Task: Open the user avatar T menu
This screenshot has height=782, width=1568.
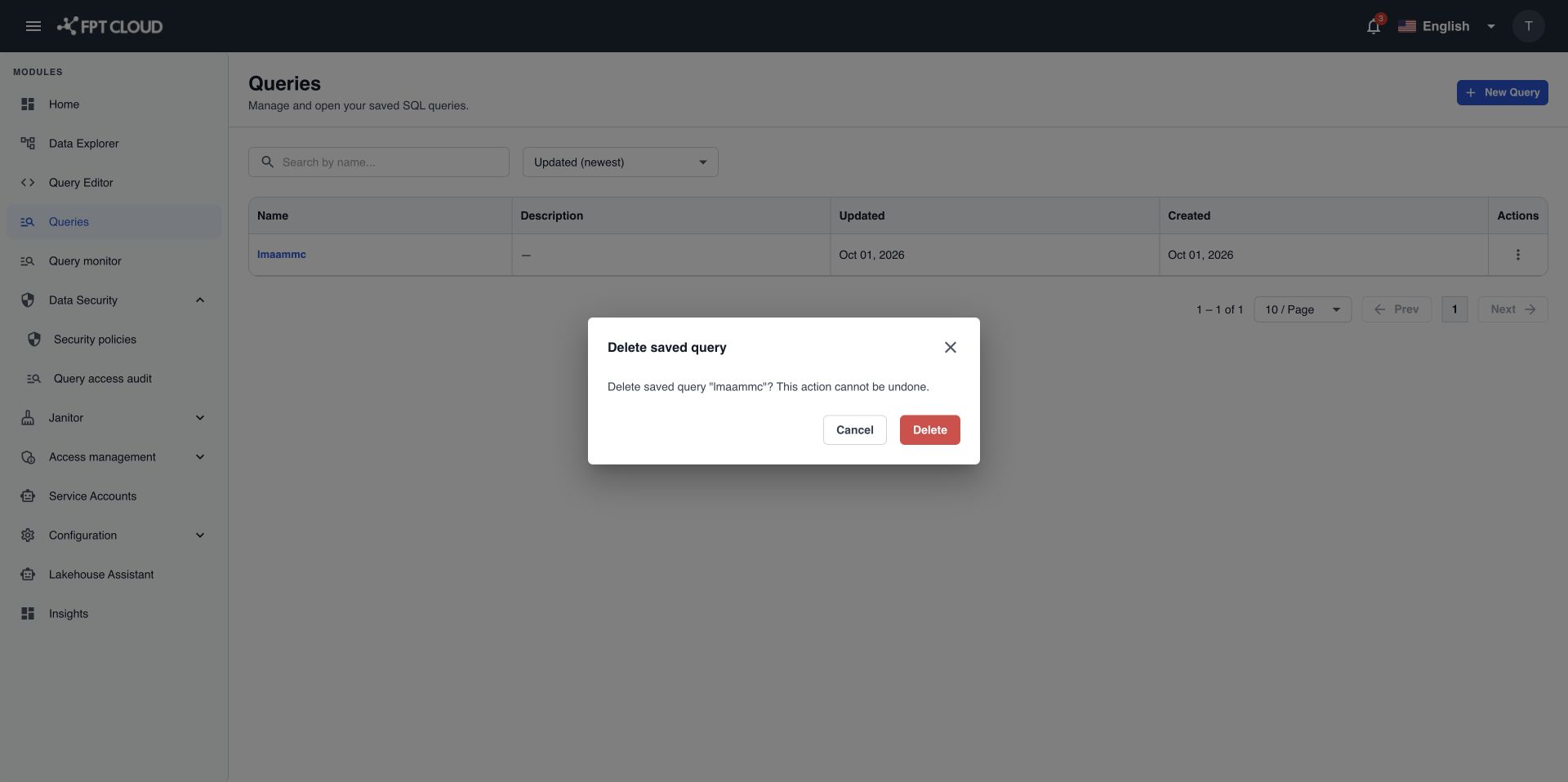Action: point(1528,26)
